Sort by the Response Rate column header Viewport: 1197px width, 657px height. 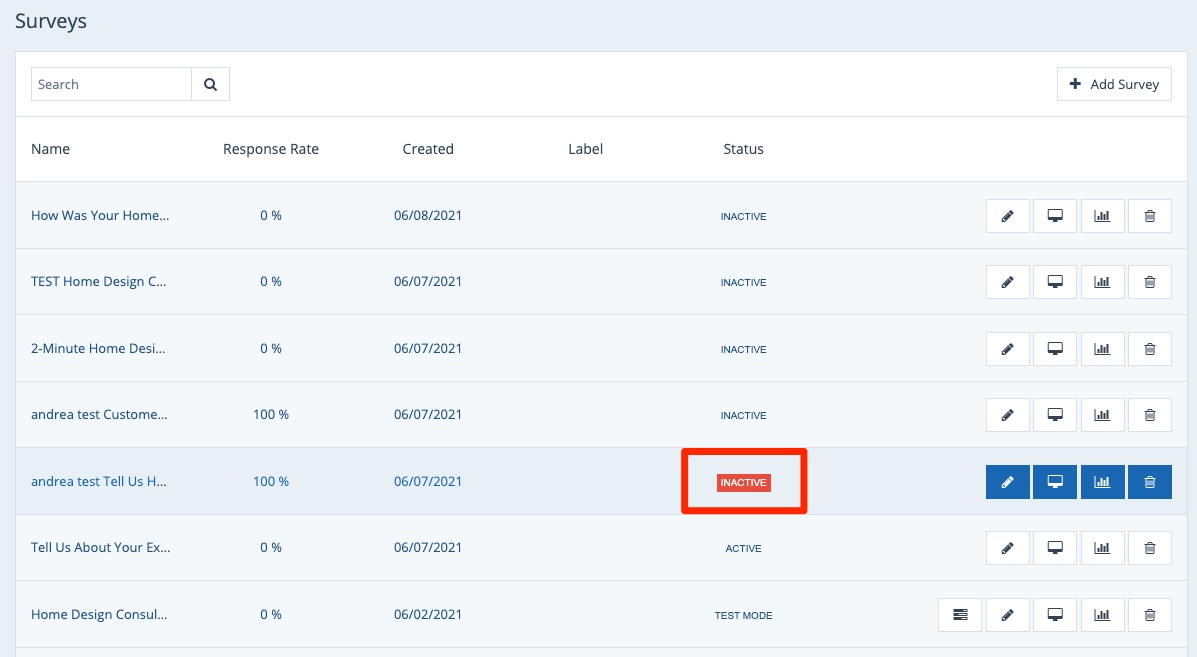pos(271,149)
